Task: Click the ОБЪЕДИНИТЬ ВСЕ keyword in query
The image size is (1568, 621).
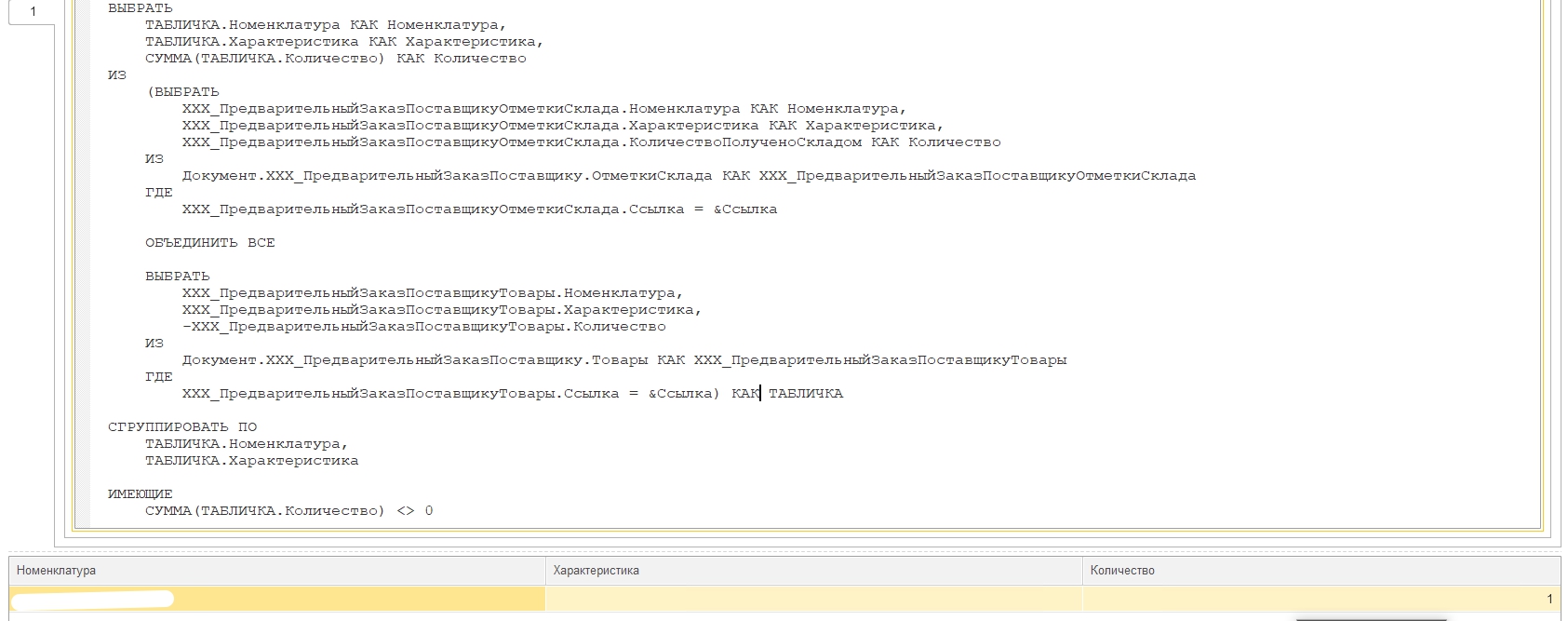Action: tap(209, 243)
